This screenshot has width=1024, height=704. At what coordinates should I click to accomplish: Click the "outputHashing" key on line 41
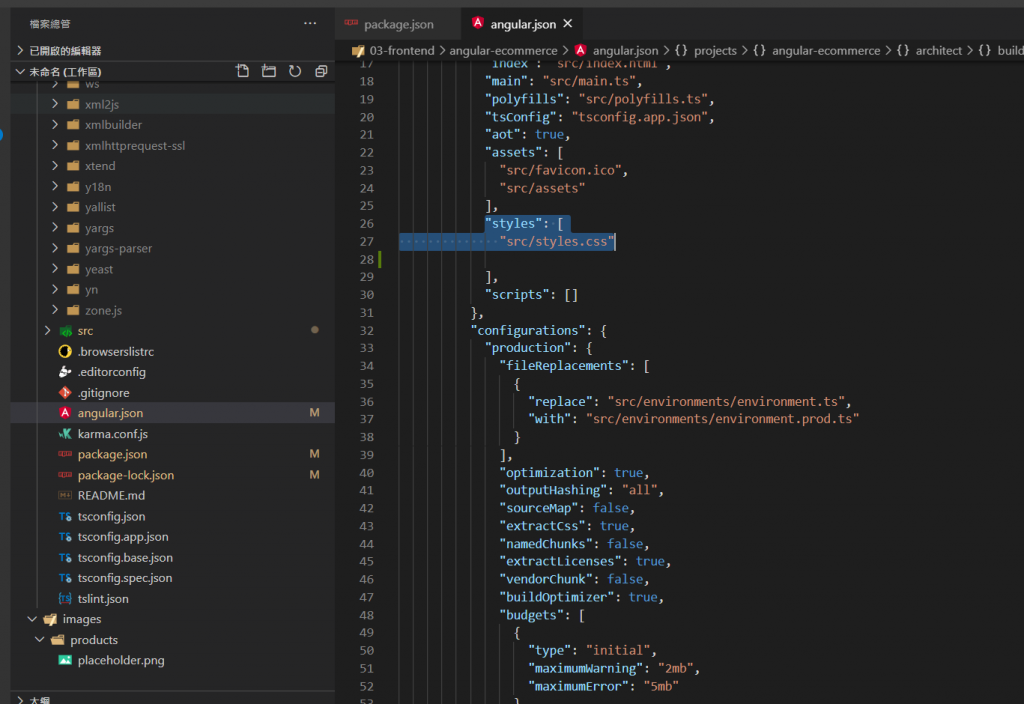coord(553,490)
